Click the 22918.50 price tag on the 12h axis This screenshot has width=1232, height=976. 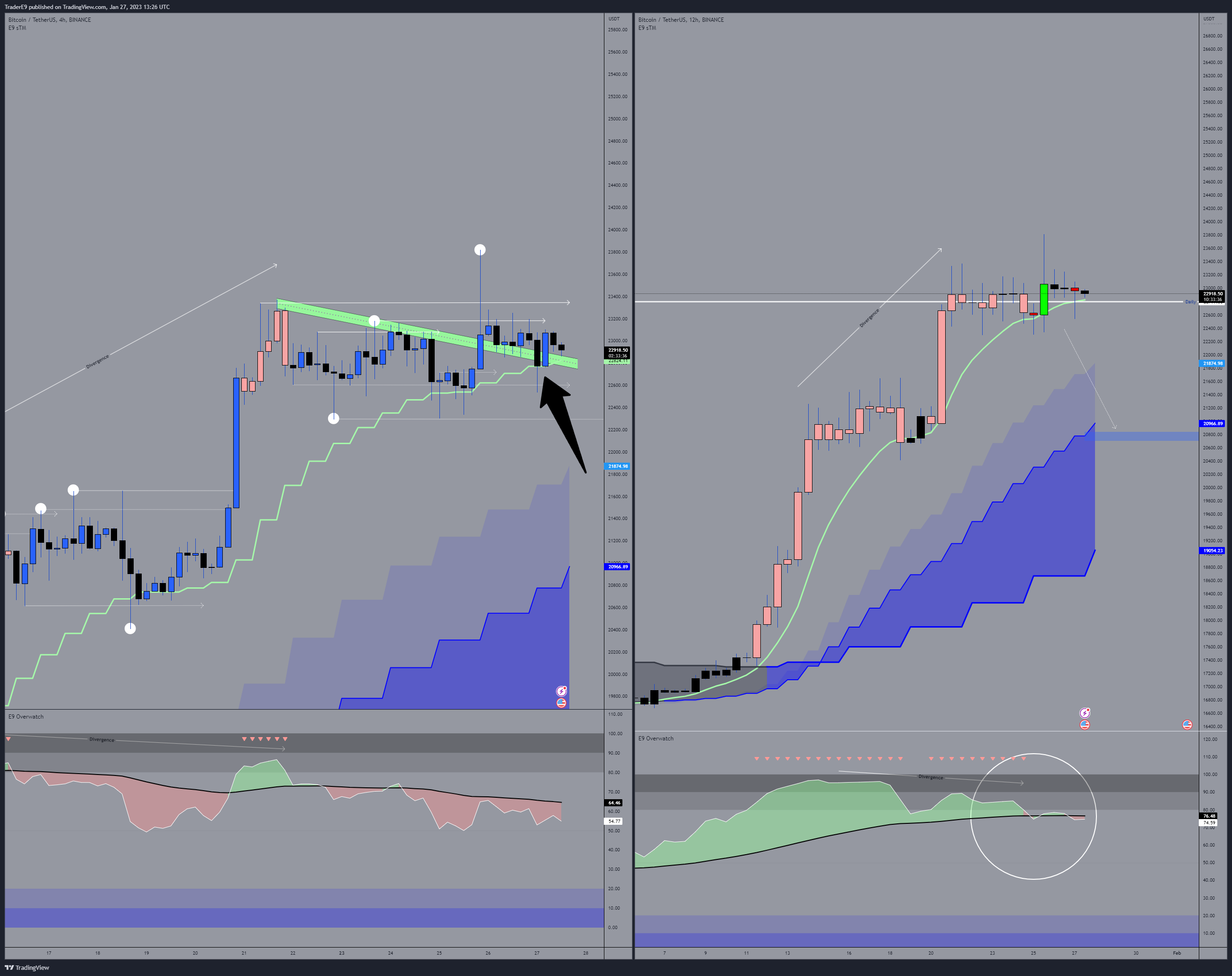click(1213, 296)
